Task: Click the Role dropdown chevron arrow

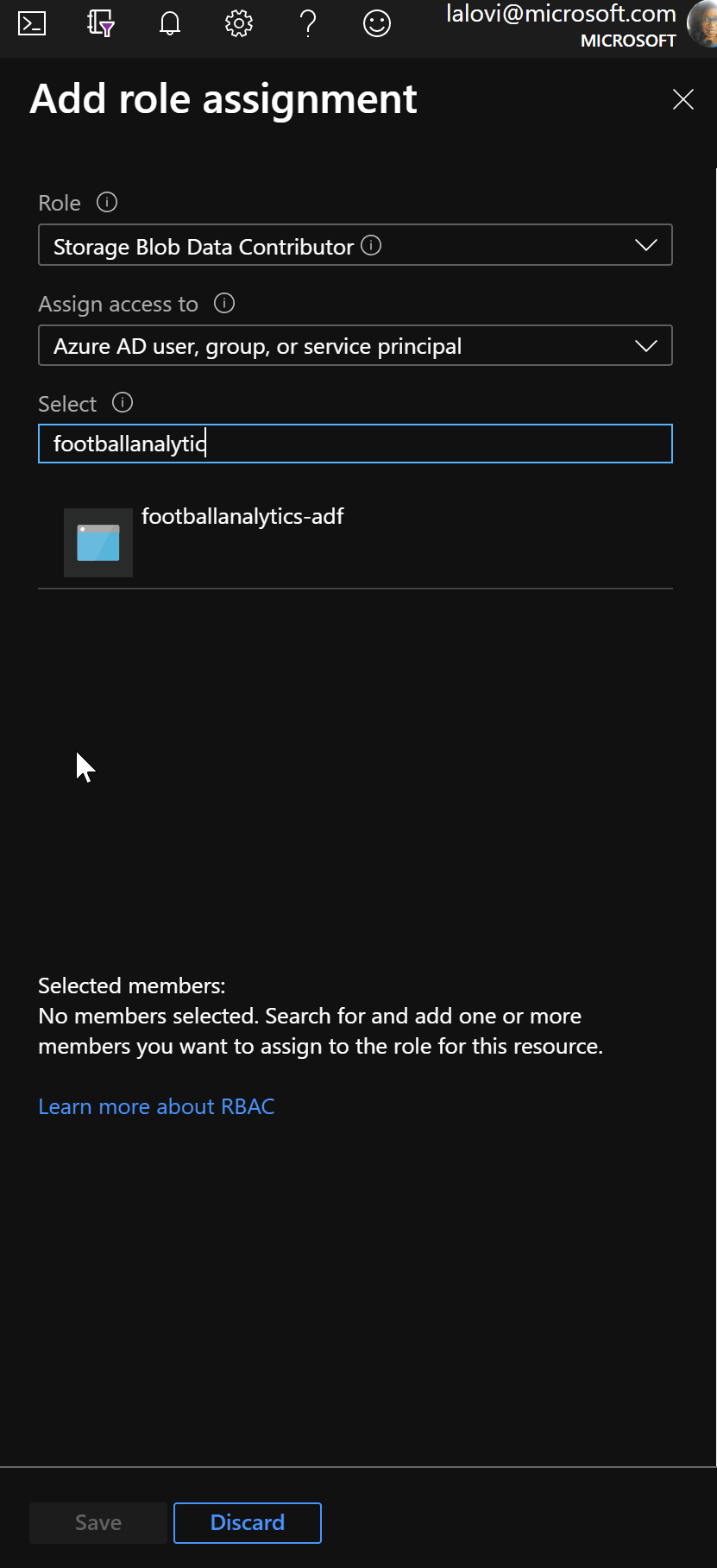Action: [646, 246]
